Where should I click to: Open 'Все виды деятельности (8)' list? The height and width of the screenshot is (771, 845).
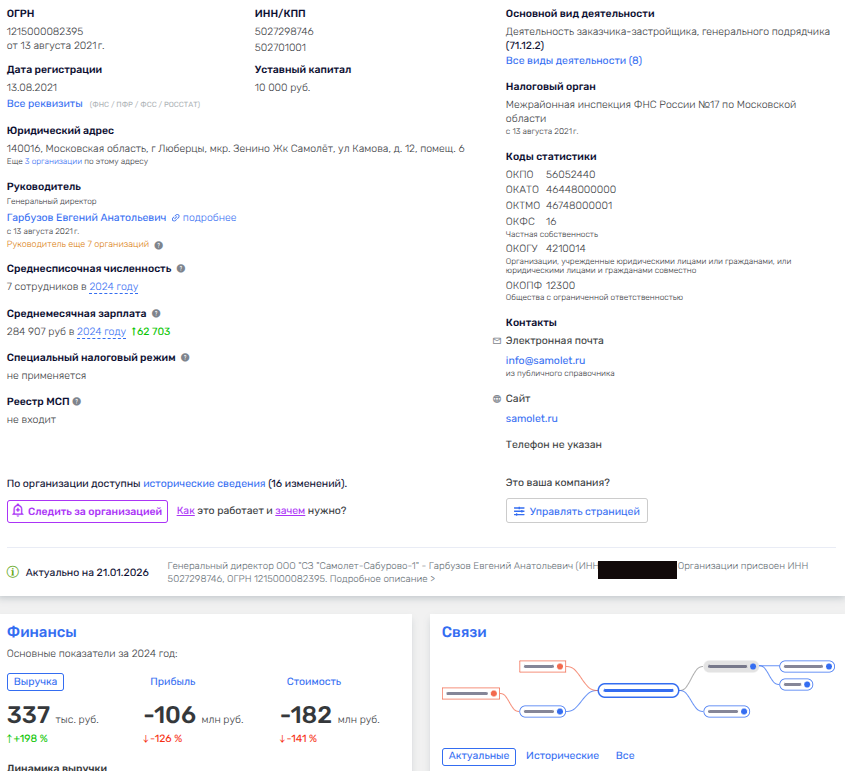(574, 61)
